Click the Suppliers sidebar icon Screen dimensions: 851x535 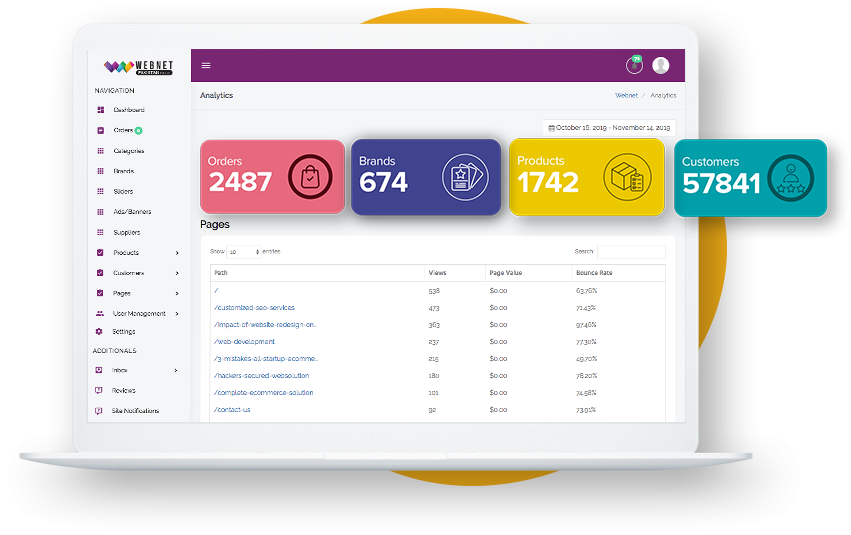100,232
